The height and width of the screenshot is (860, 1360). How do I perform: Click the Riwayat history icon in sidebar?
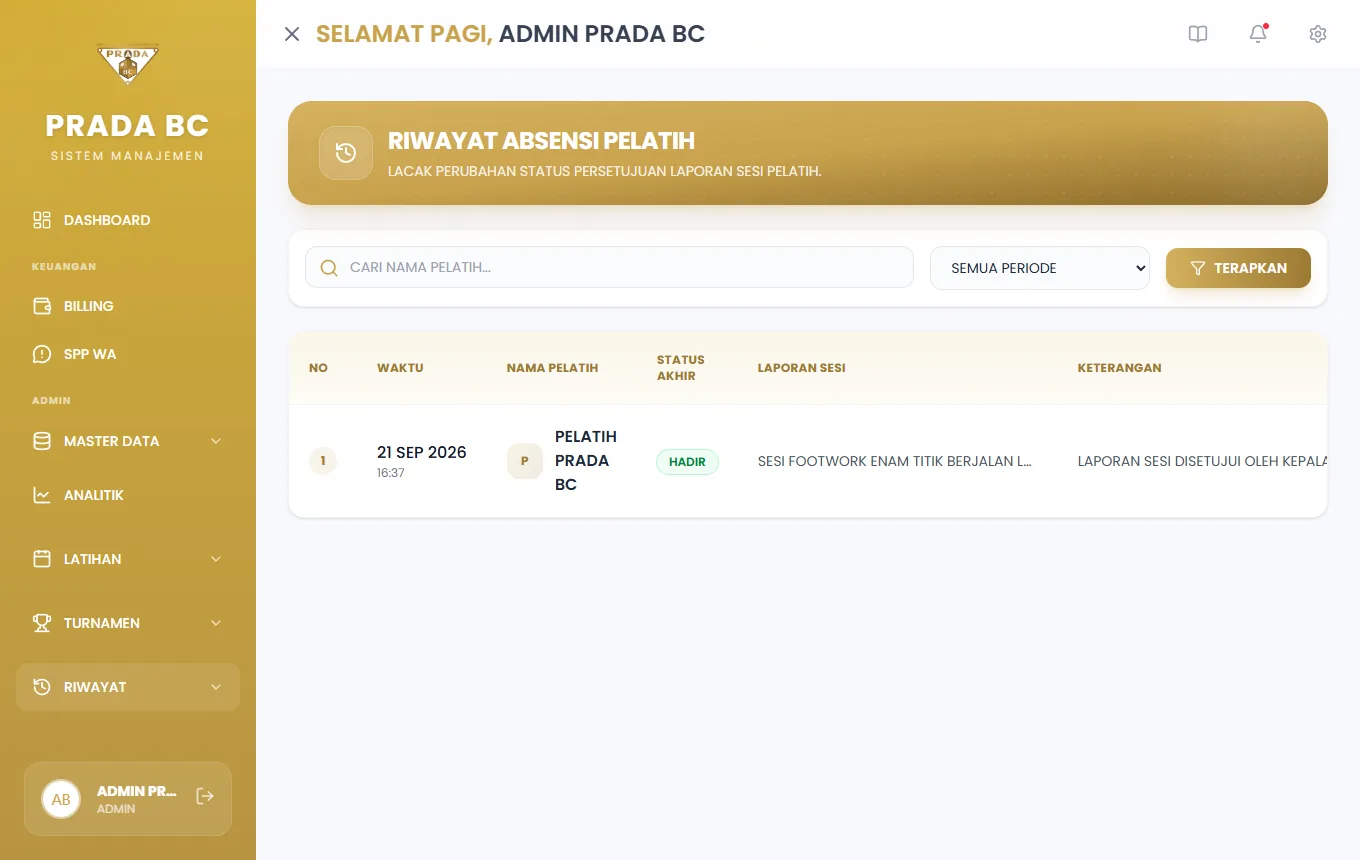tap(42, 687)
